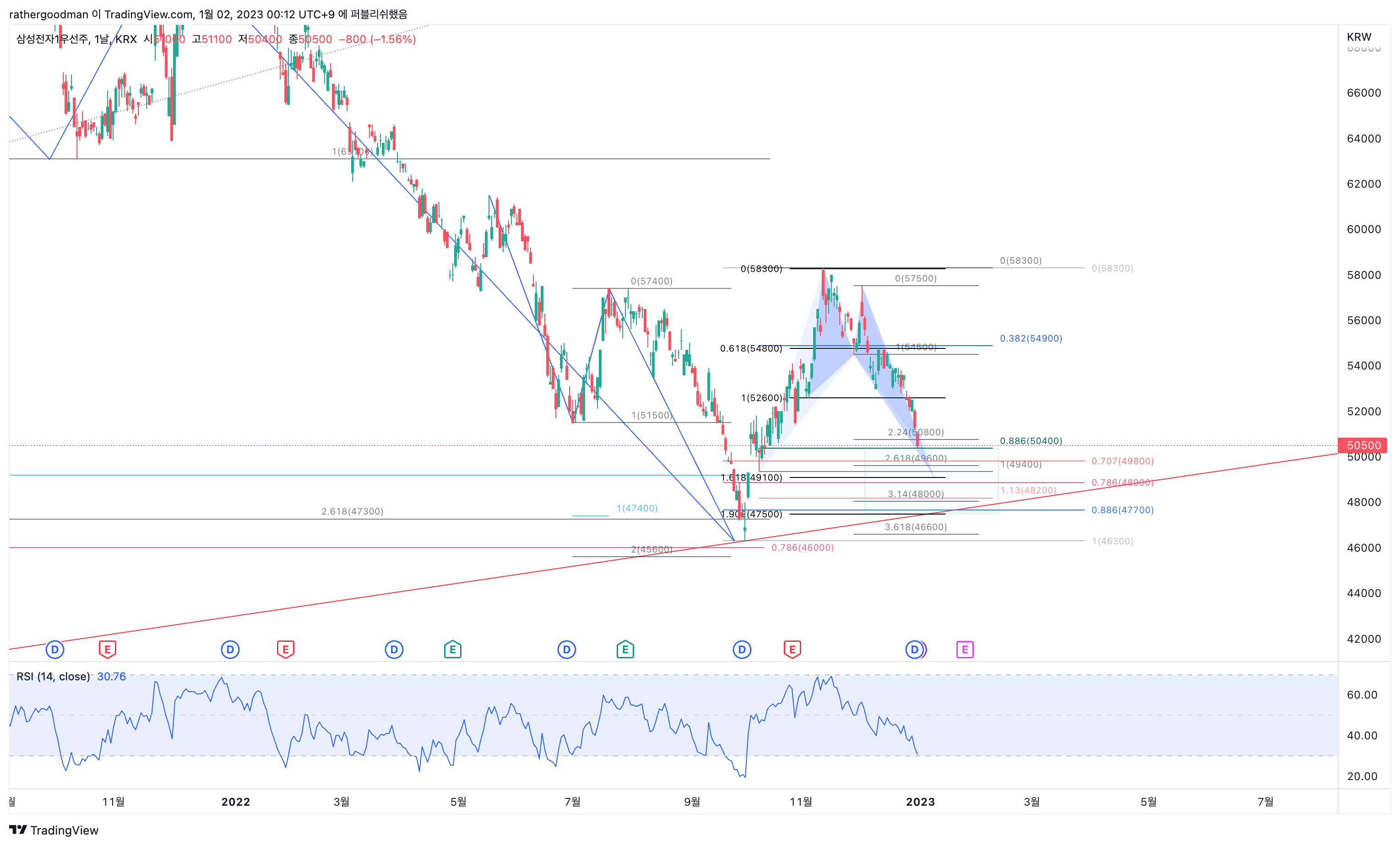Select the gray 1(46300) level label
Viewport: 1400px width, 846px height.
1112,541
